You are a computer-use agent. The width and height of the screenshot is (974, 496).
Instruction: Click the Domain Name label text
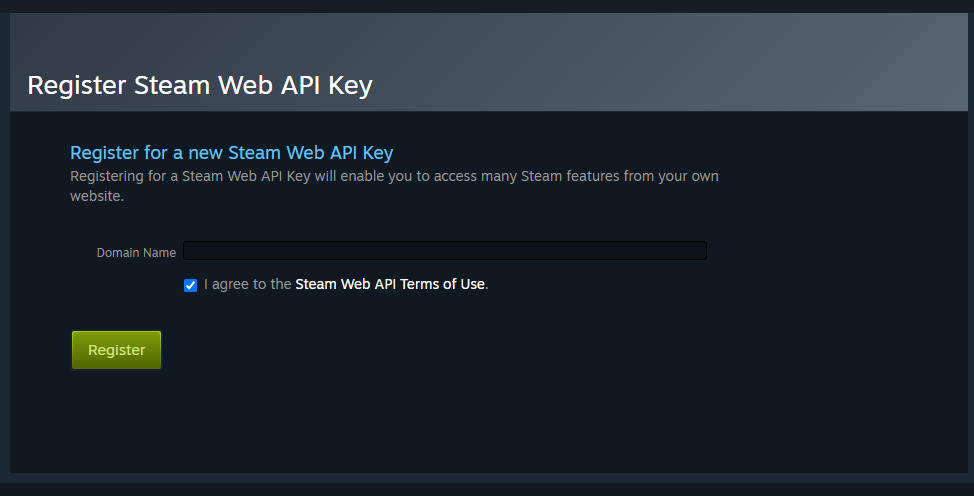click(x=136, y=253)
